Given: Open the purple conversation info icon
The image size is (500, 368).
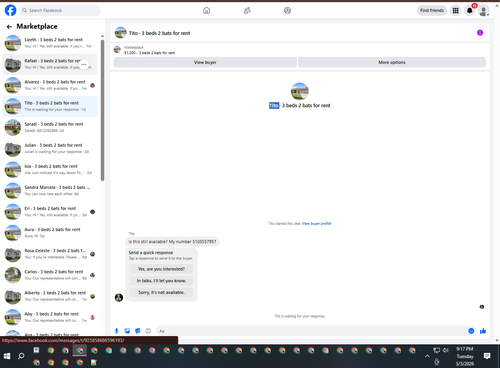Looking at the screenshot, I should [480, 33].
